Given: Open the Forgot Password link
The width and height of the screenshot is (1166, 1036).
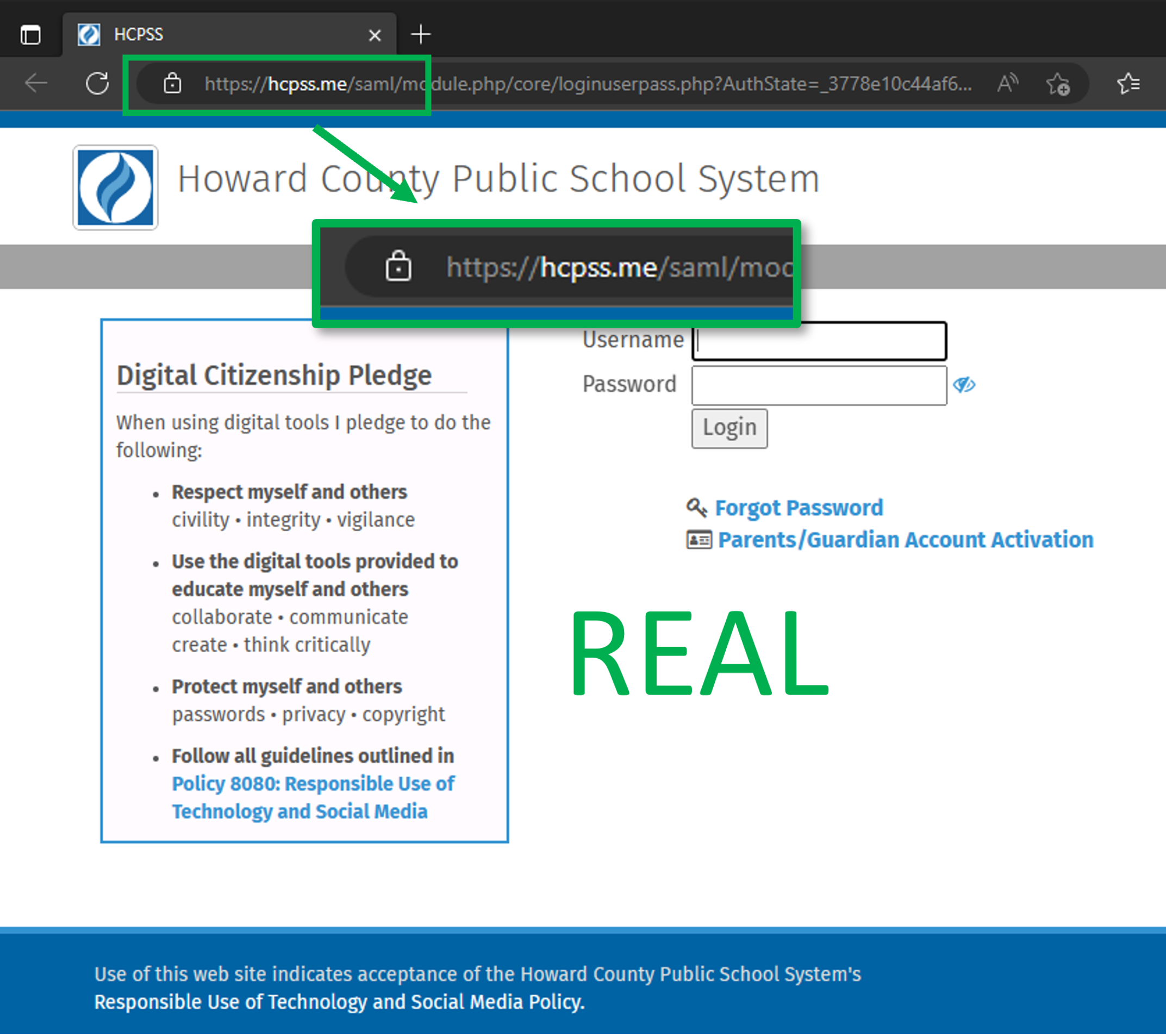Looking at the screenshot, I should tap(799, 508).
